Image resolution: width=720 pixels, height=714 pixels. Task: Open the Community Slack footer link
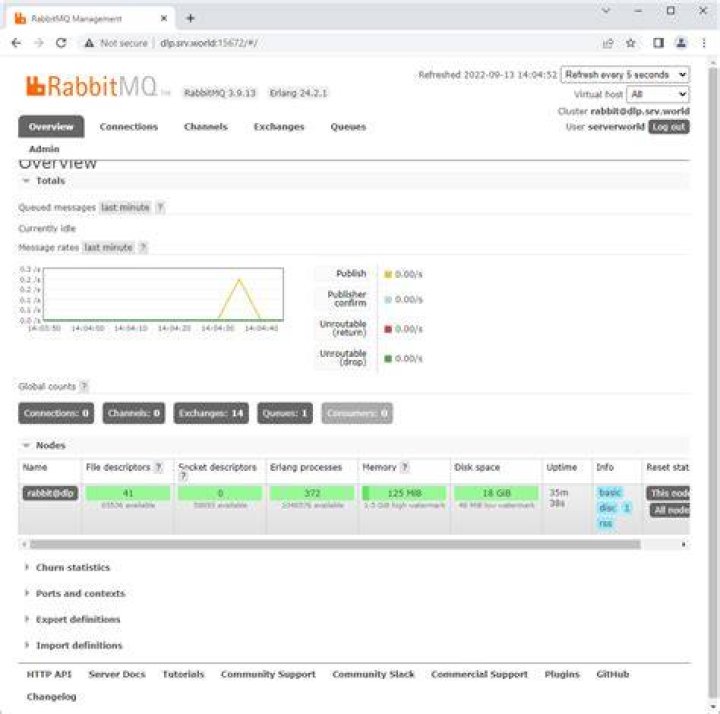pos(373,675)
